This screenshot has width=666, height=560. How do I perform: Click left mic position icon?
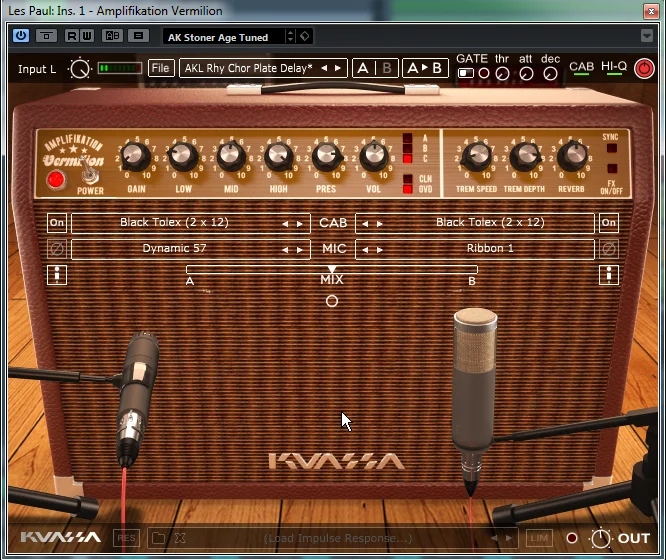pyautogui.click(x=57, y=275)
